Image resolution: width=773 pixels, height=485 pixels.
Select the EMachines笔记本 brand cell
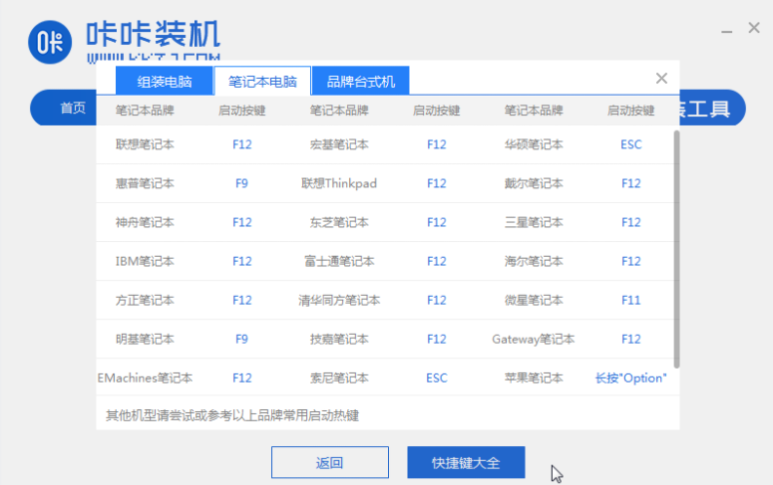[x=145, y=378]
